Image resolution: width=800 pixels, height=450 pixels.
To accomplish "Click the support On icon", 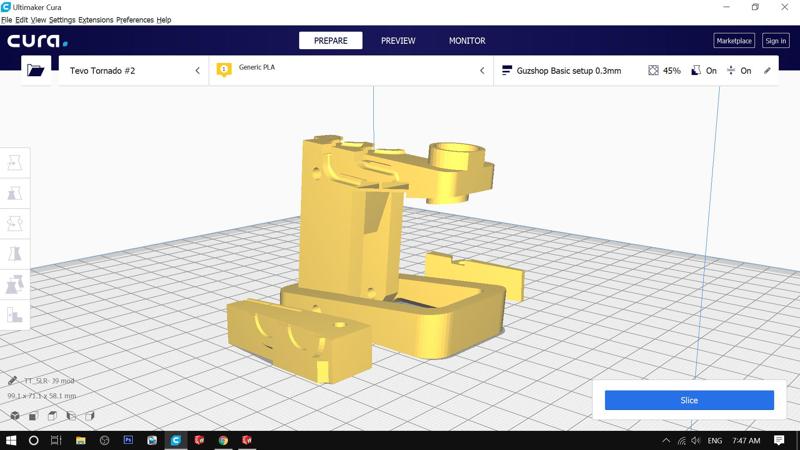I will click(x=695, y=70).
